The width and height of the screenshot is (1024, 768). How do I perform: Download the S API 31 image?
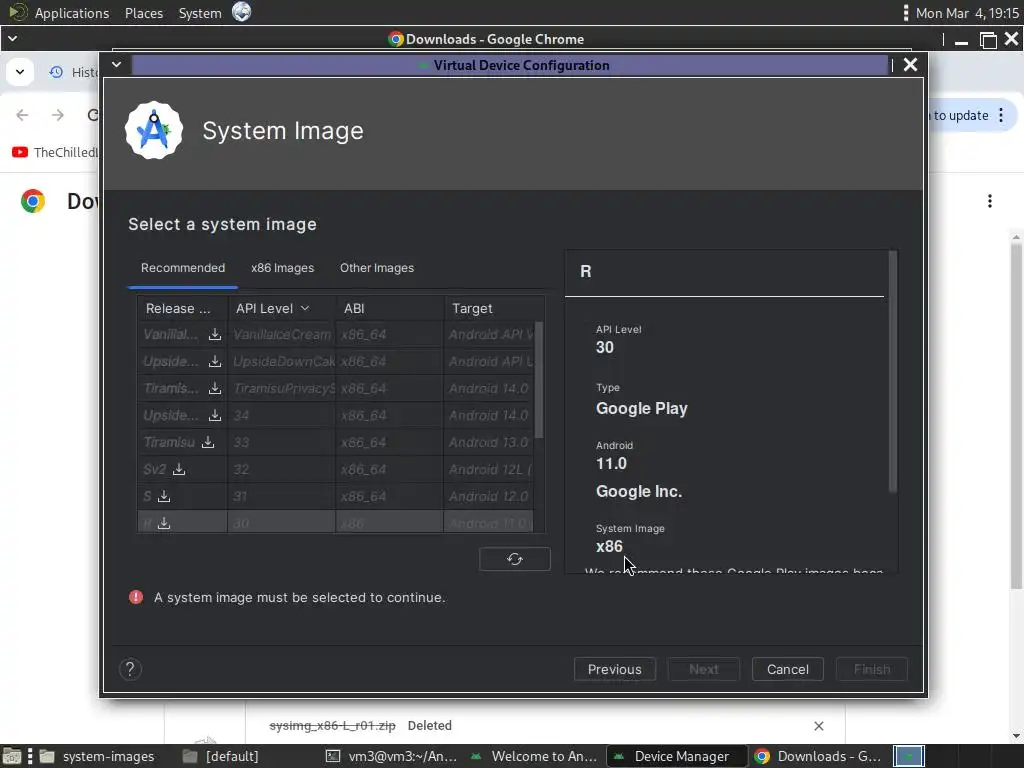coord(164,496)
